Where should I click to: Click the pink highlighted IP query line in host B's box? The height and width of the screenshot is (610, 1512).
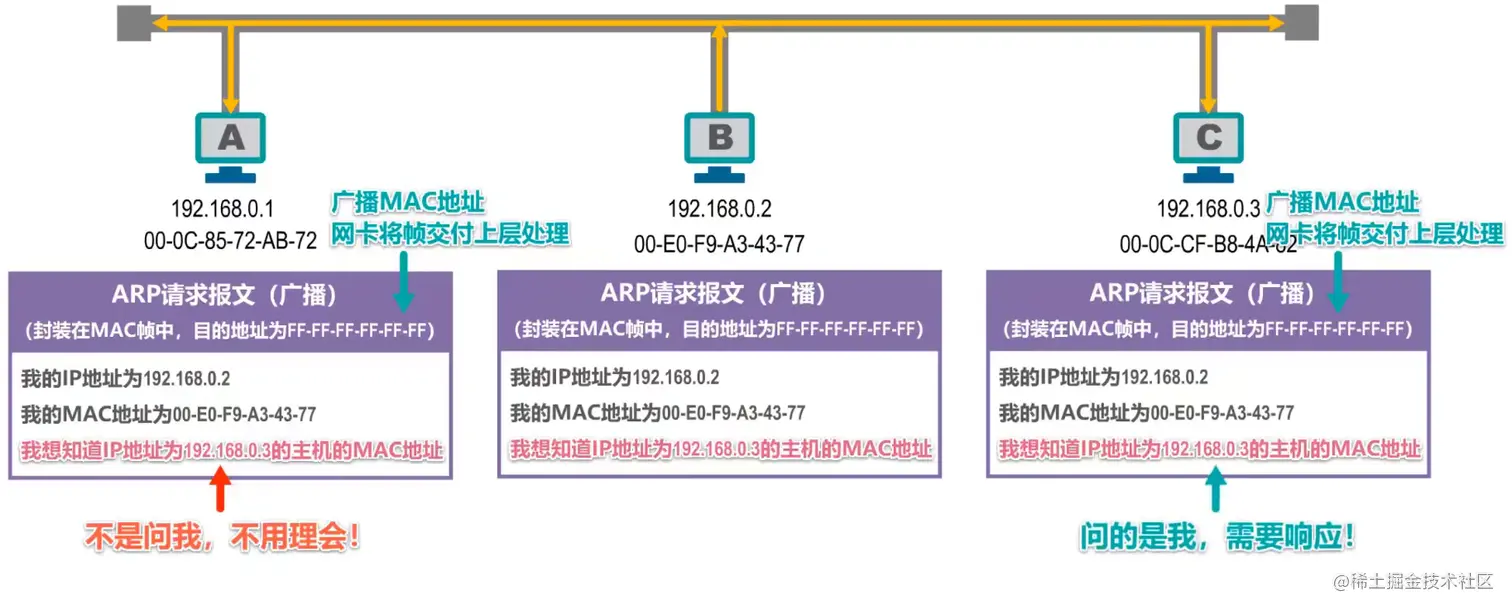(x=719, y=449)
